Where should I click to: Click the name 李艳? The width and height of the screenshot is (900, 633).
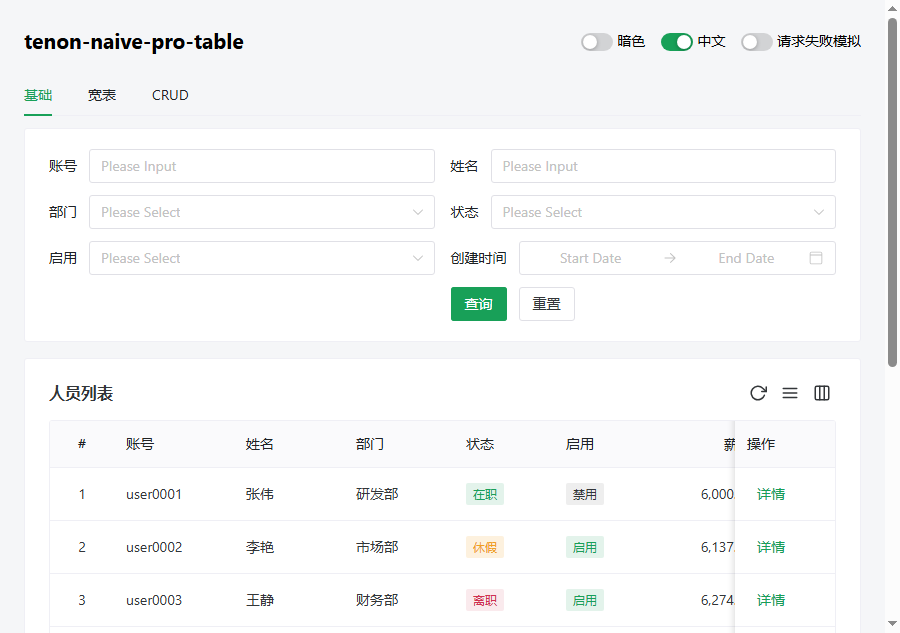point(259,547)
